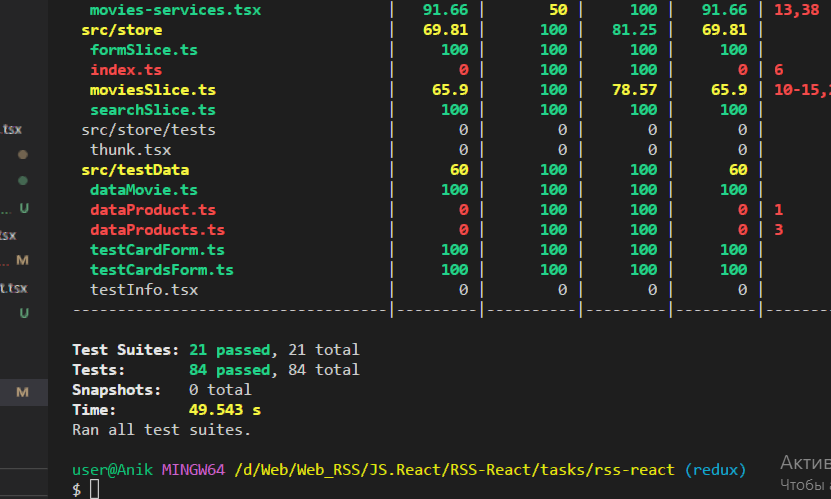
Task: Click the 78.57 value in moviesSlice.ts row
Action: click(634, 90)
